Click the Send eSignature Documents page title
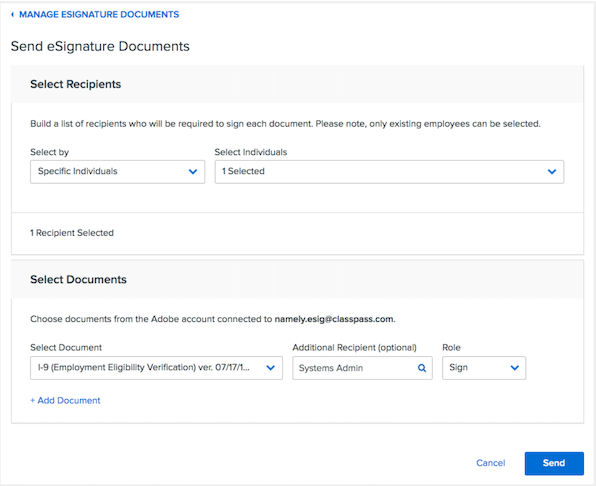The width and height of the screenshot is (596, 486). 100,46
